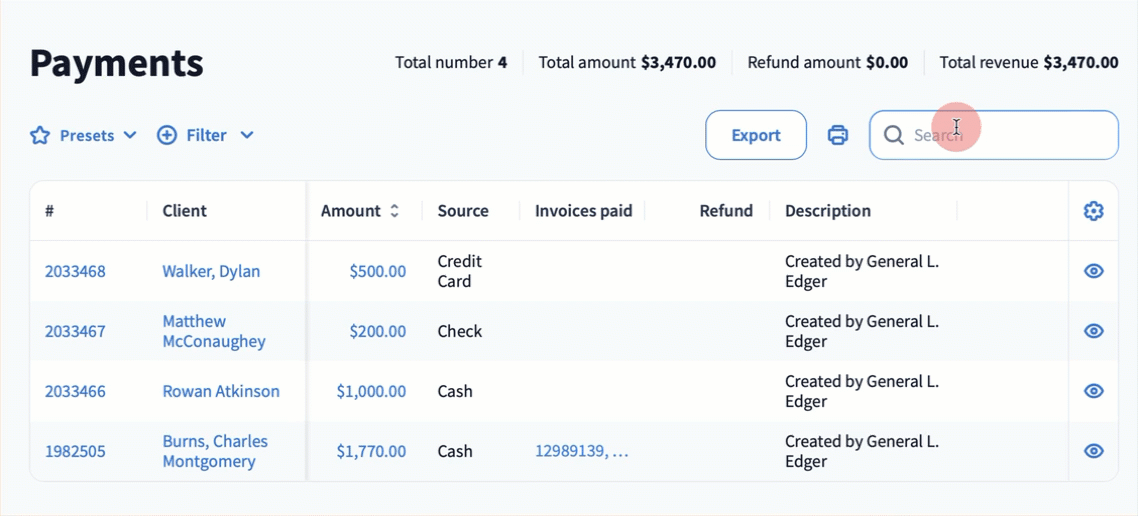View payment 2033468 with eye icon
Viewport: 1138px width, 516px height.
[x=1093, y=271]
